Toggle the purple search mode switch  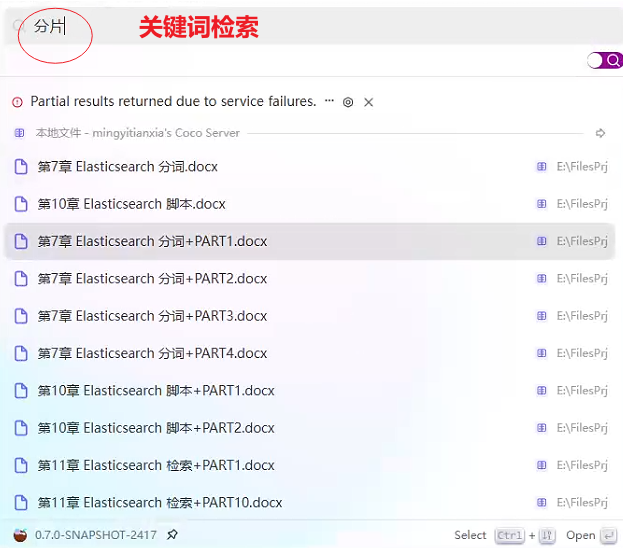coord(605,60)
